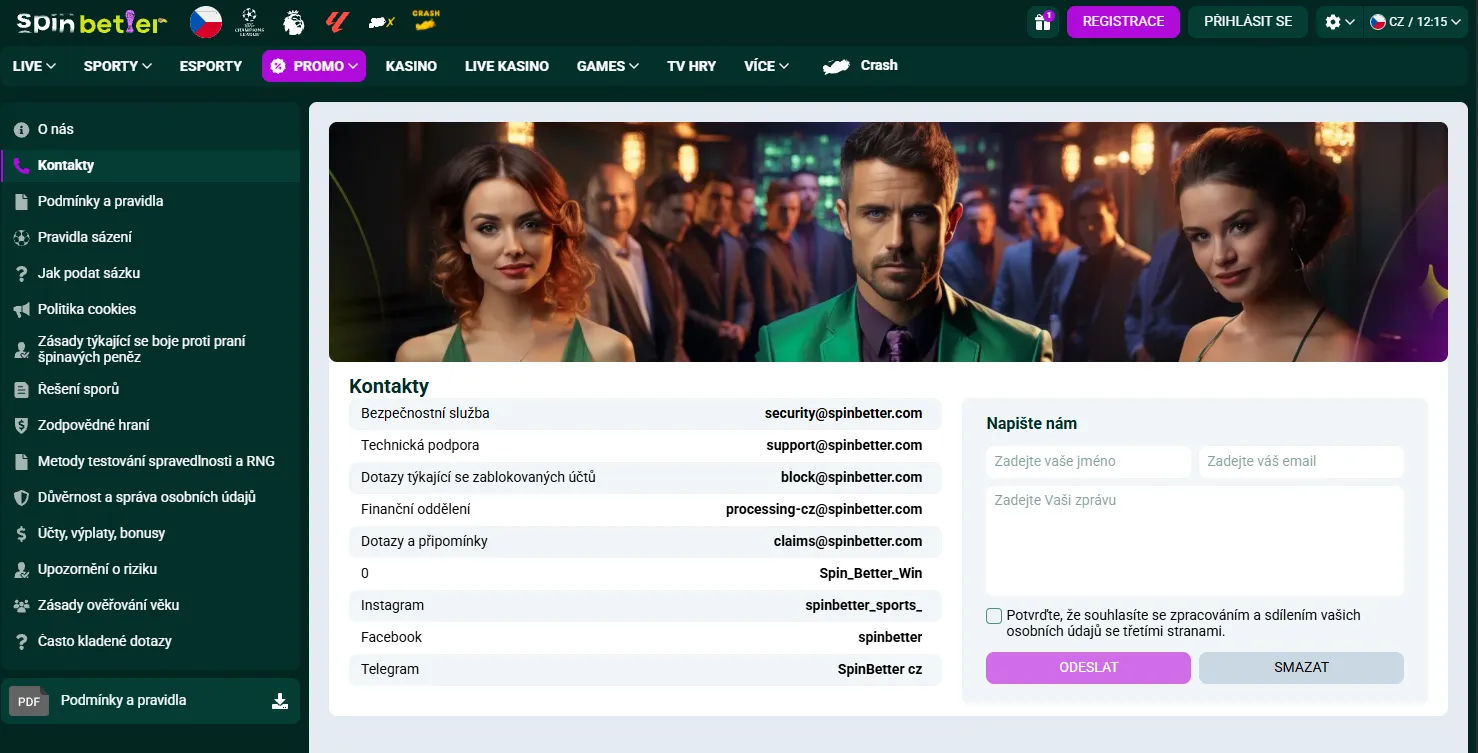The width and height of the screenshot is (1478, 753).
Task: Click the shield icon beside Zodpovědné hraní
Action: click(x=21, y=425)
